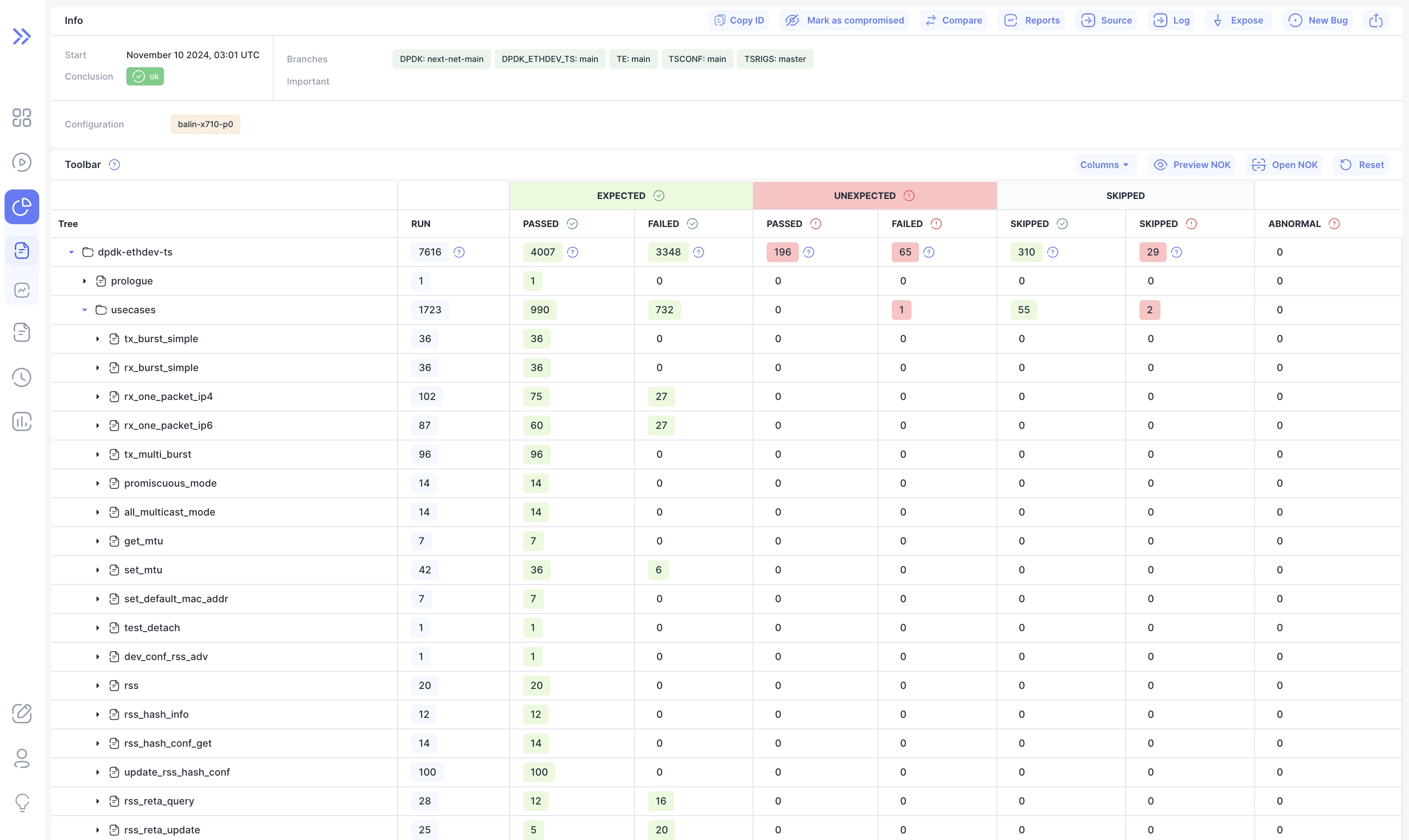Viewport: 1409px width, 840px height.
Task: Click the Toolbar help question icon
Action: 114,165
